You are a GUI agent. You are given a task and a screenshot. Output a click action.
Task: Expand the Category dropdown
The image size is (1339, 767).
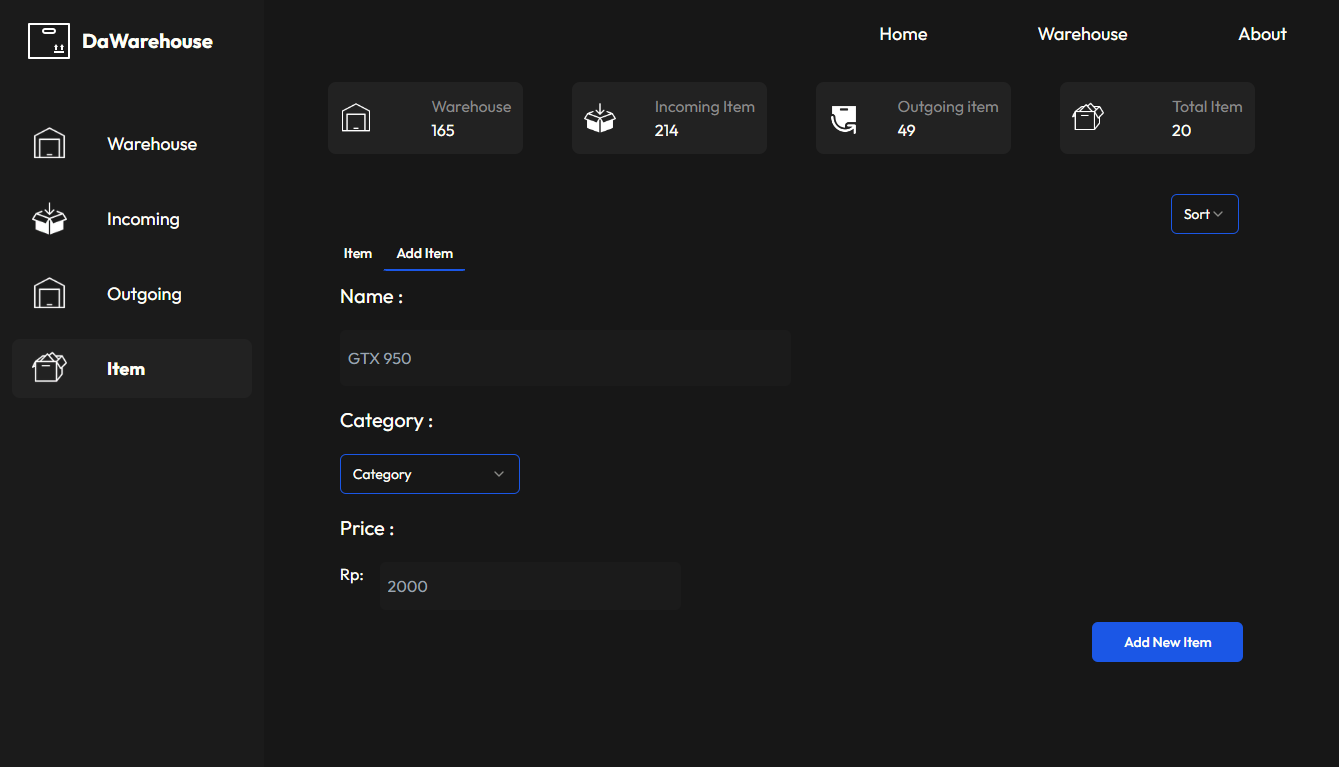(429, 474)
